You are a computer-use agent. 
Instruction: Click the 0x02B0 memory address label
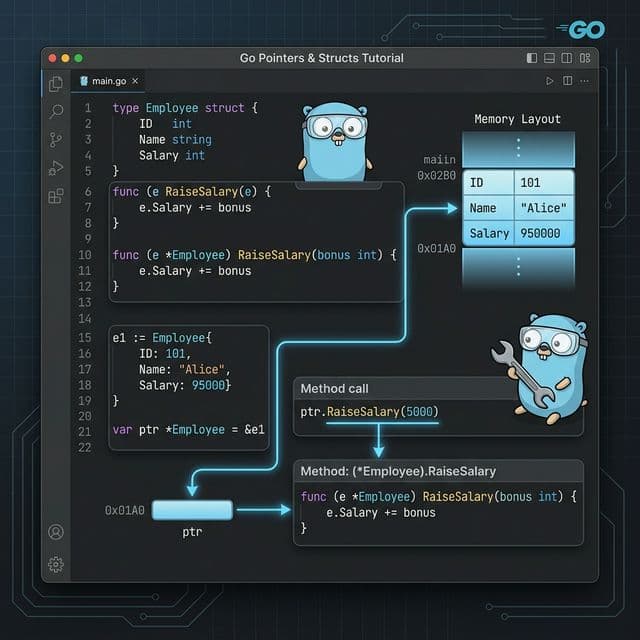coord(436,176)
